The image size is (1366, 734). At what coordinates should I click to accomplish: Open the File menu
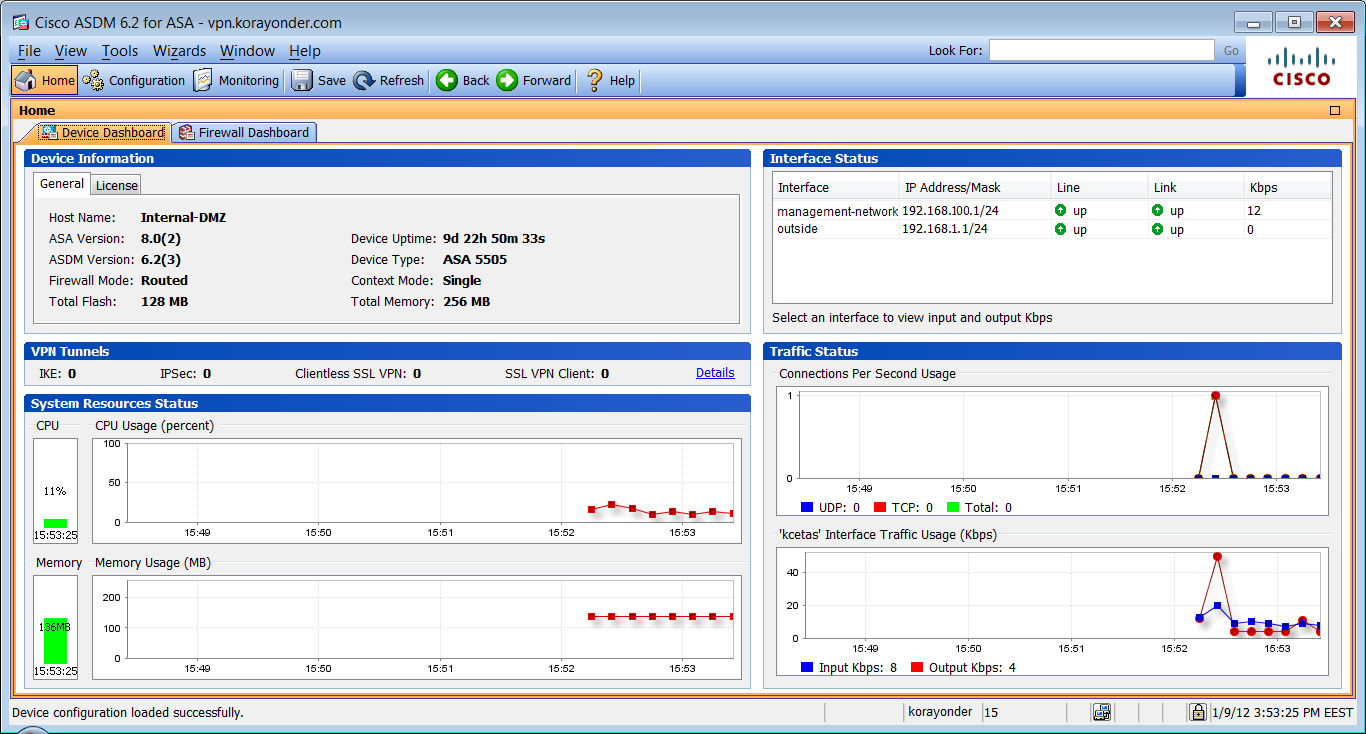[x=29, y=51]
